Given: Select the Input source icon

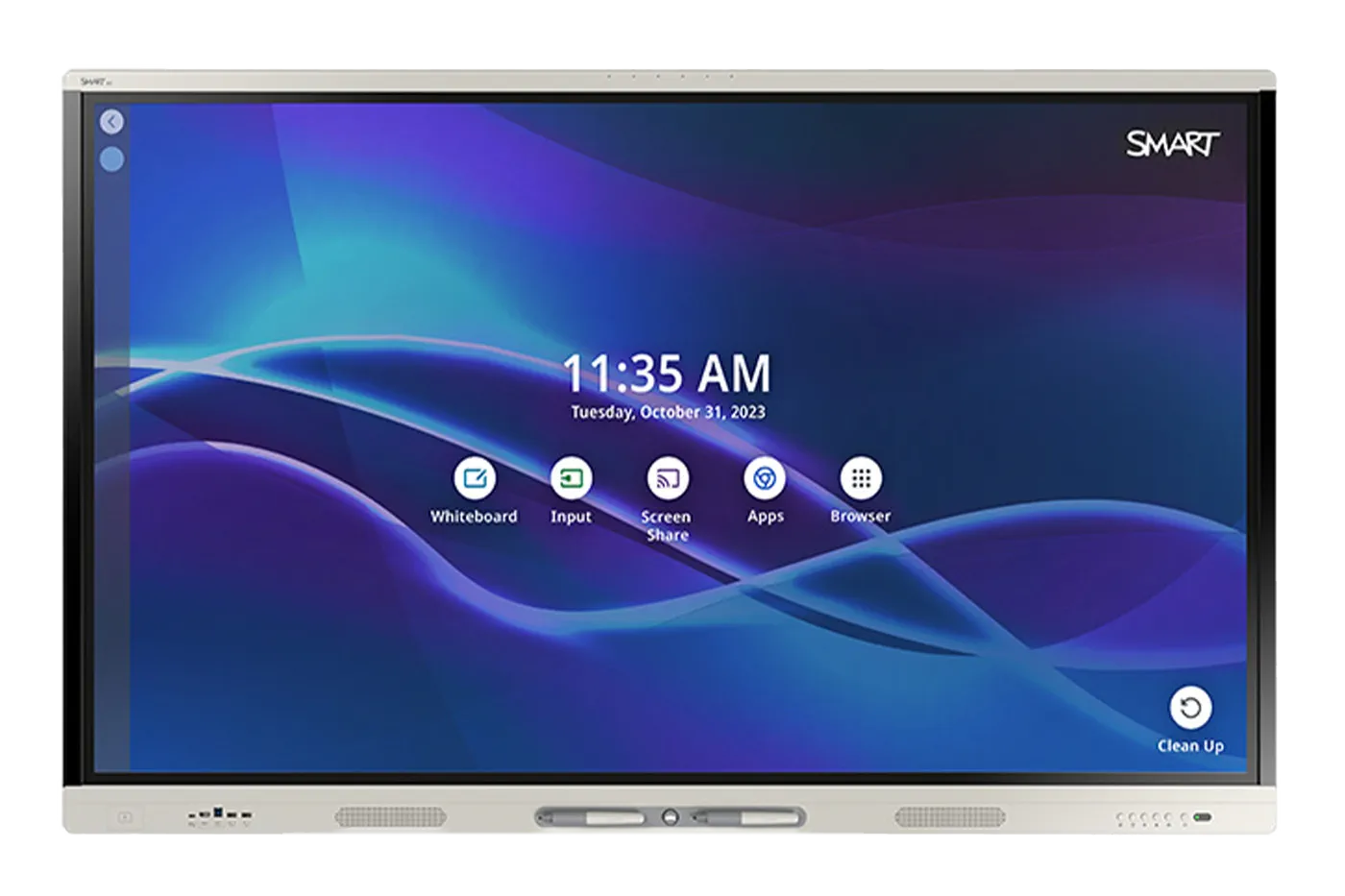Looking at the screenshot, I should pos(572,478).
